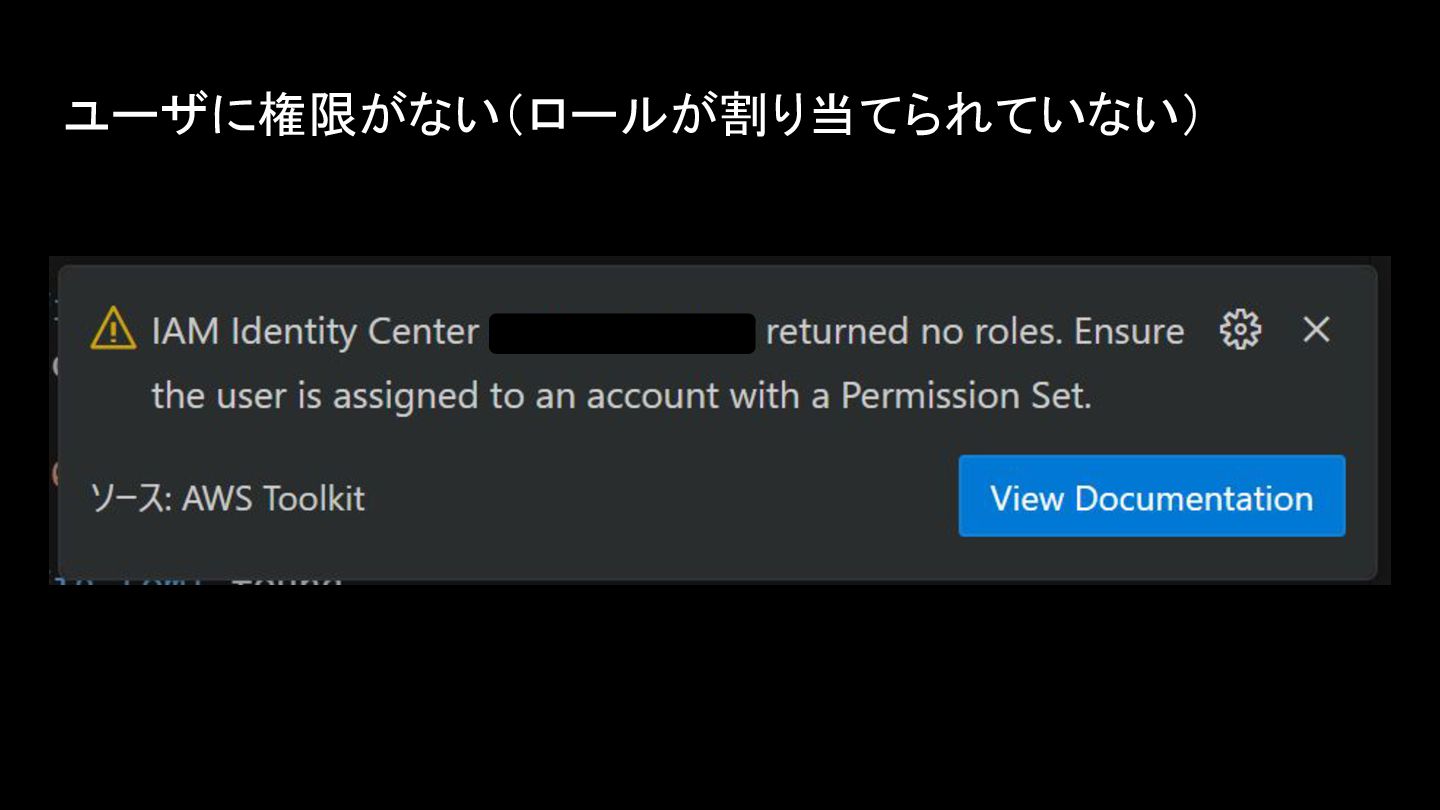
Task: Click empty notification area left of View Documentation
Action: tap(660, 498)
